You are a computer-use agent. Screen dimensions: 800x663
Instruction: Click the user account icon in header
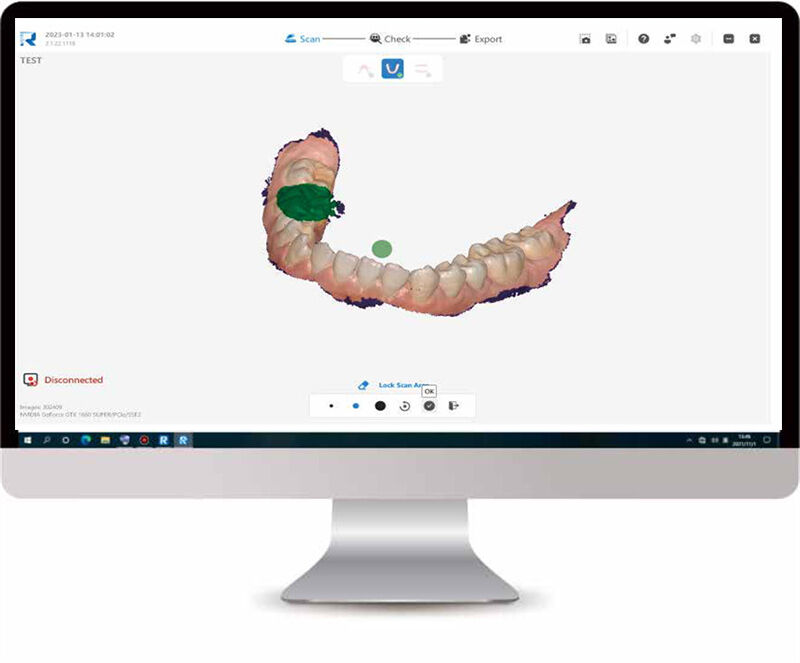pos(669,39)
